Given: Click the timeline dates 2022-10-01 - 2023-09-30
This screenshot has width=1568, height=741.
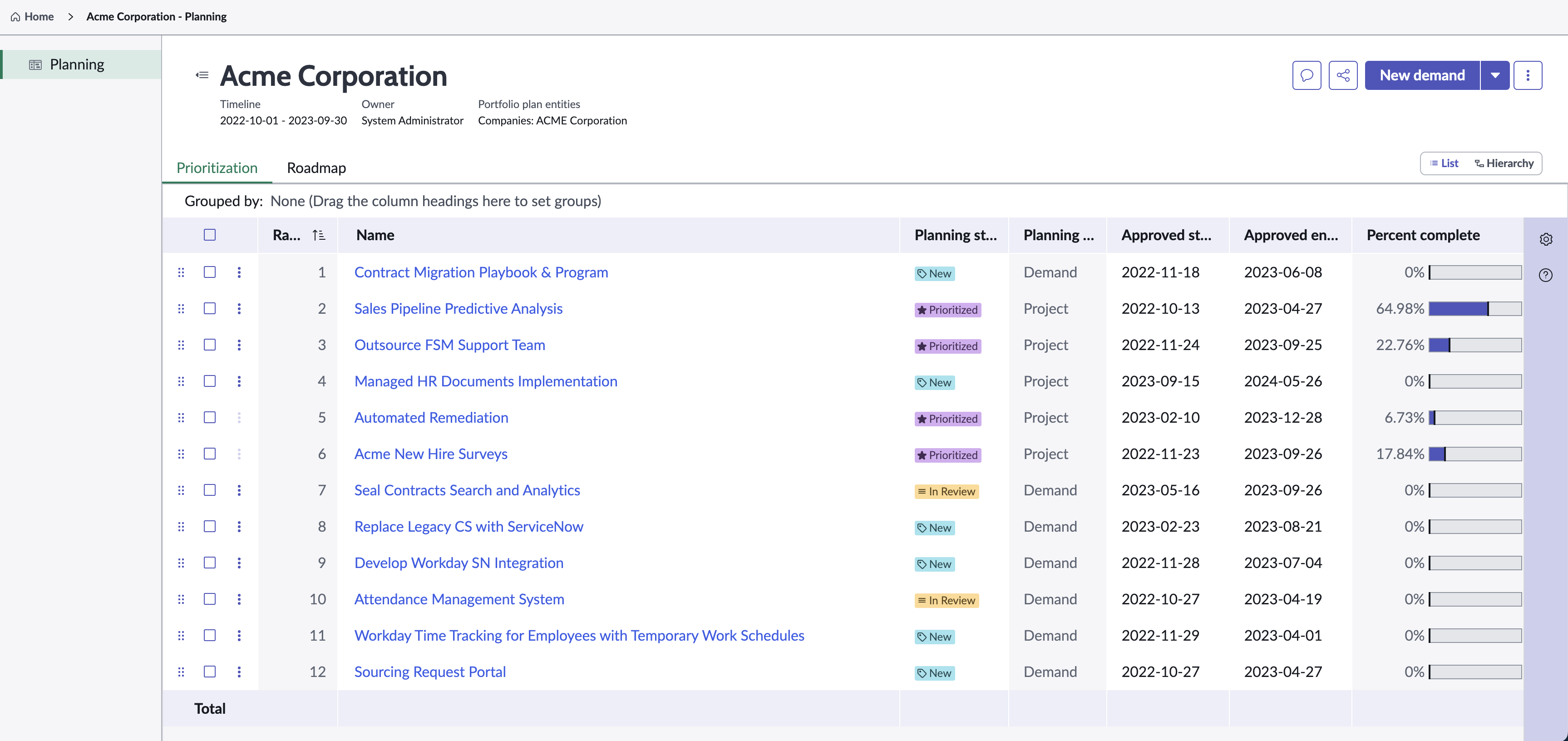Looking at the screenshot, I should 283,121.
